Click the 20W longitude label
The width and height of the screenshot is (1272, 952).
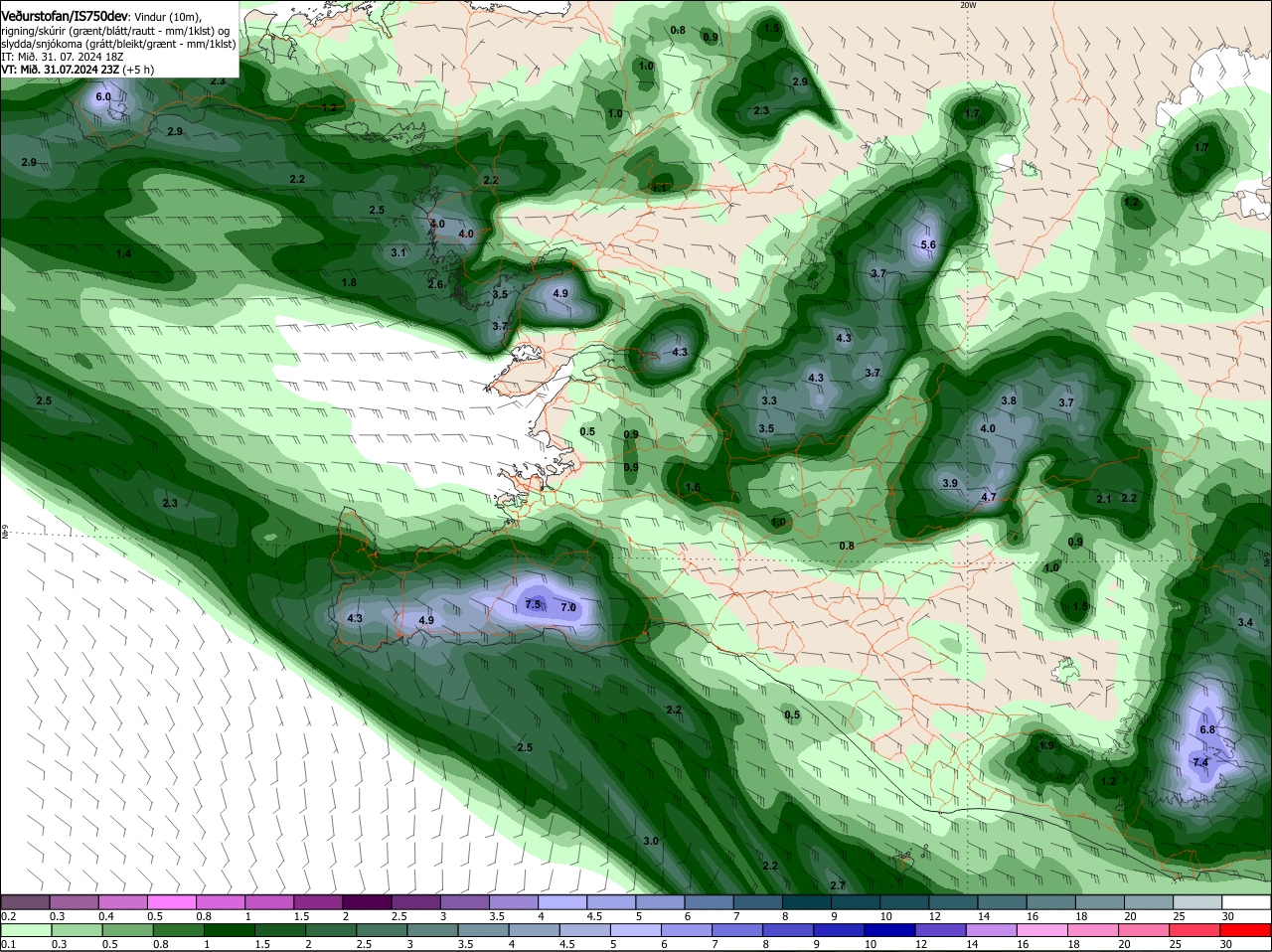(968, 5)
